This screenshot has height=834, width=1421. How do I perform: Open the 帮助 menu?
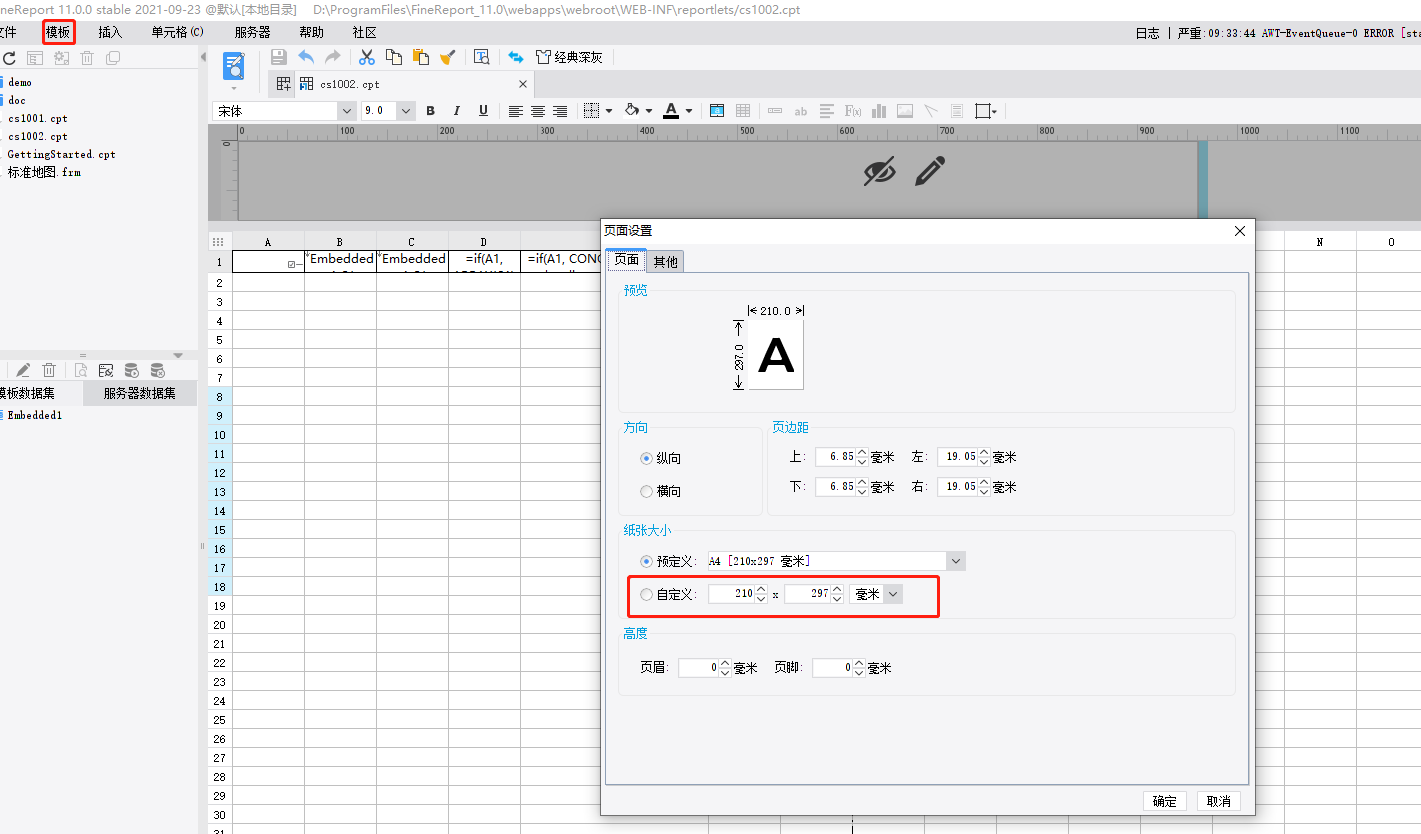point(311,32)
